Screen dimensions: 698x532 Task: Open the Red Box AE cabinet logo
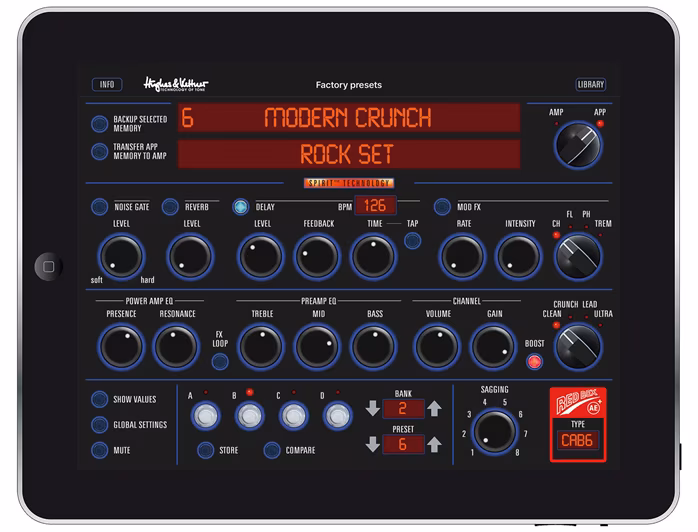579,407
